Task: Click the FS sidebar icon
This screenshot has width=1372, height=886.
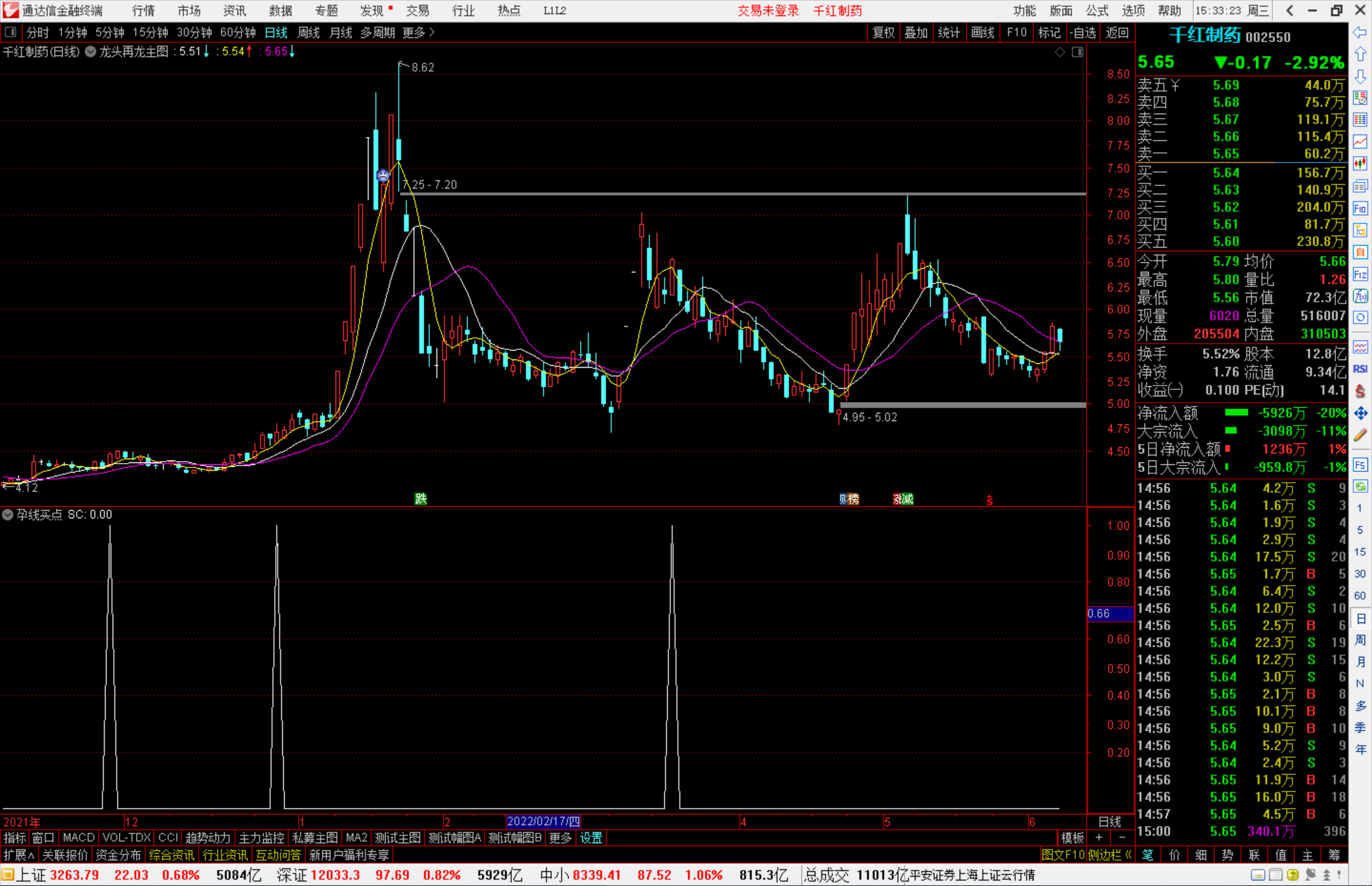Action: coord(1360,465)
